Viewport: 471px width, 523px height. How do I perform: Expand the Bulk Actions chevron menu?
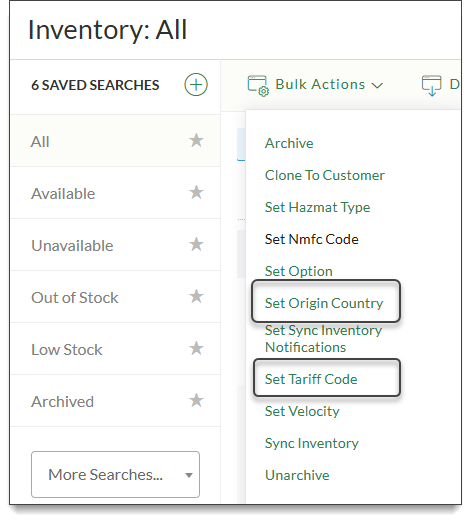[x=377, y=85]
